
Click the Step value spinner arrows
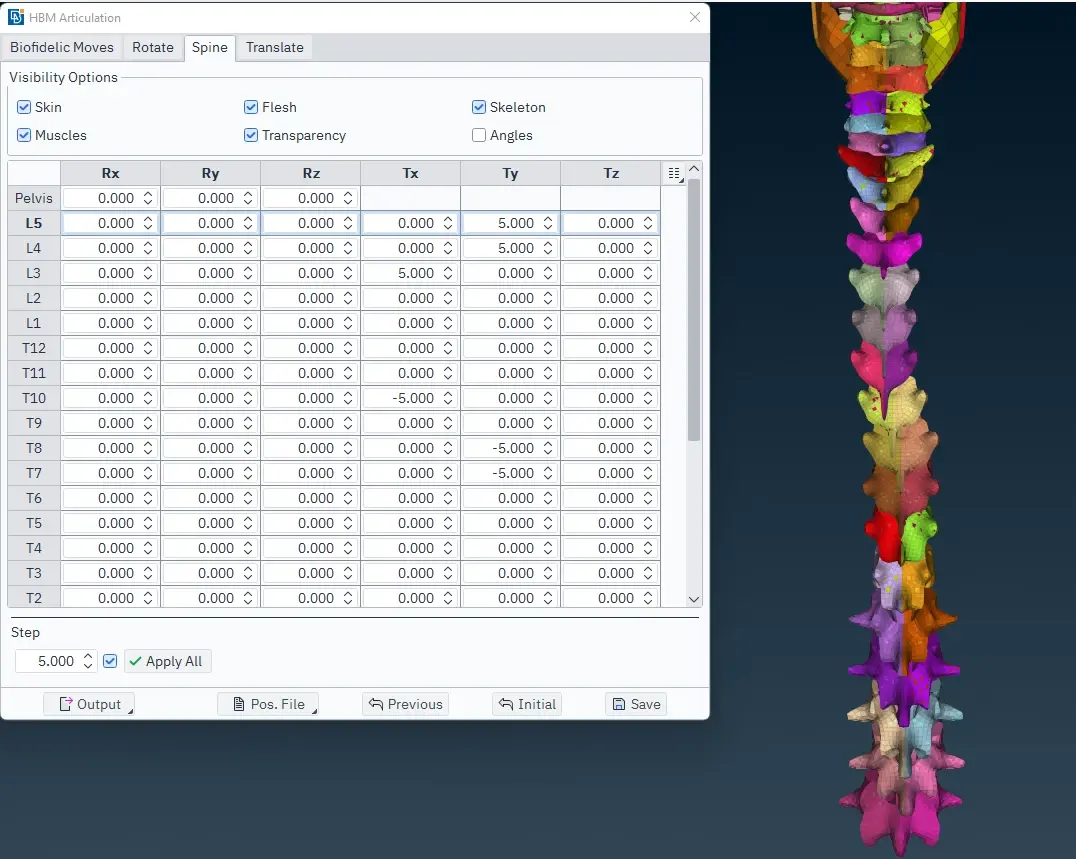tap(88, 661)
